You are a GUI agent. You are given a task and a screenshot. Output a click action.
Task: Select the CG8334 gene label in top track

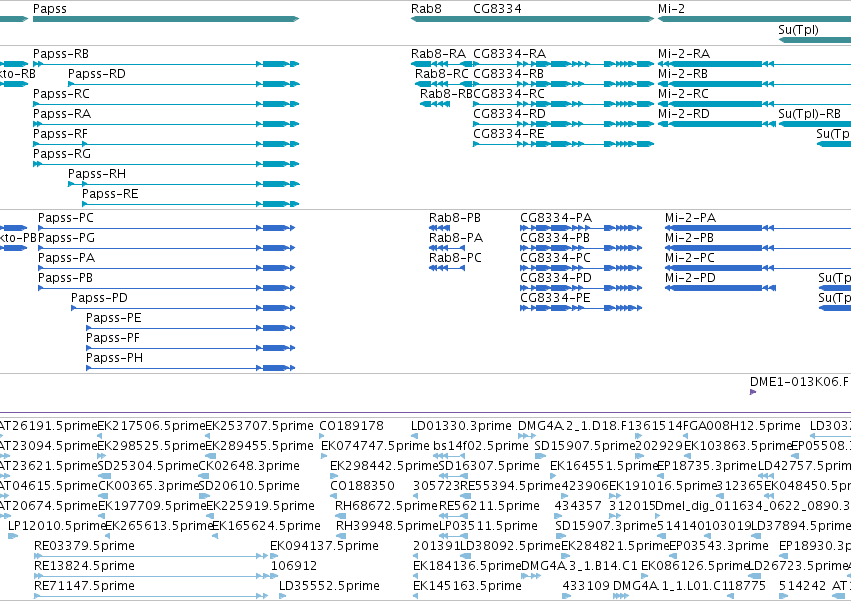tap(497, 9)
